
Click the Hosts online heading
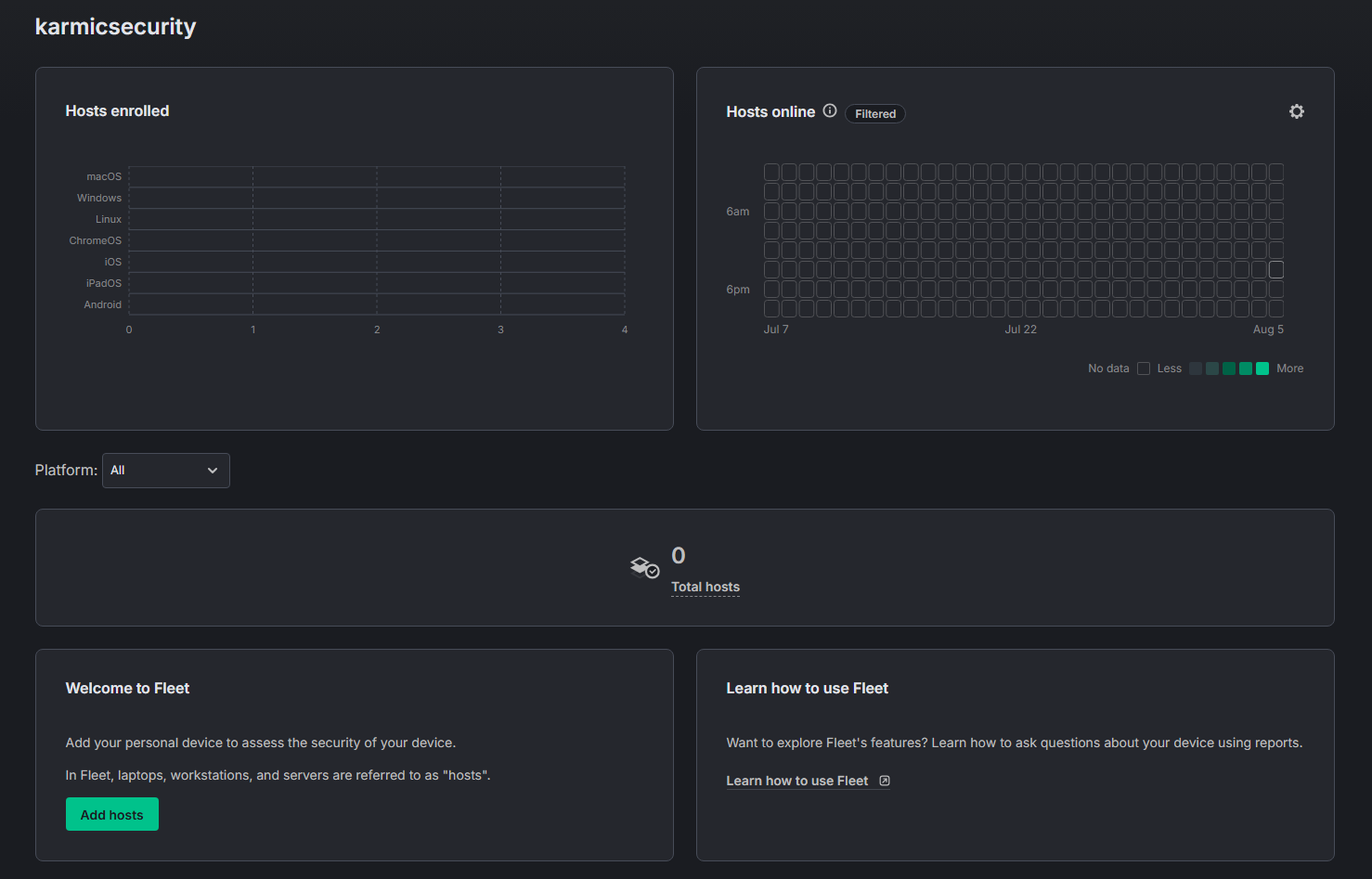coord(770,111)
